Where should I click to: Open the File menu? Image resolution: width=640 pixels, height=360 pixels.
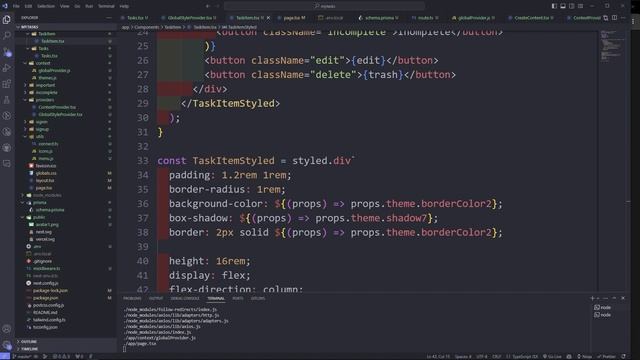pos(16,6)
